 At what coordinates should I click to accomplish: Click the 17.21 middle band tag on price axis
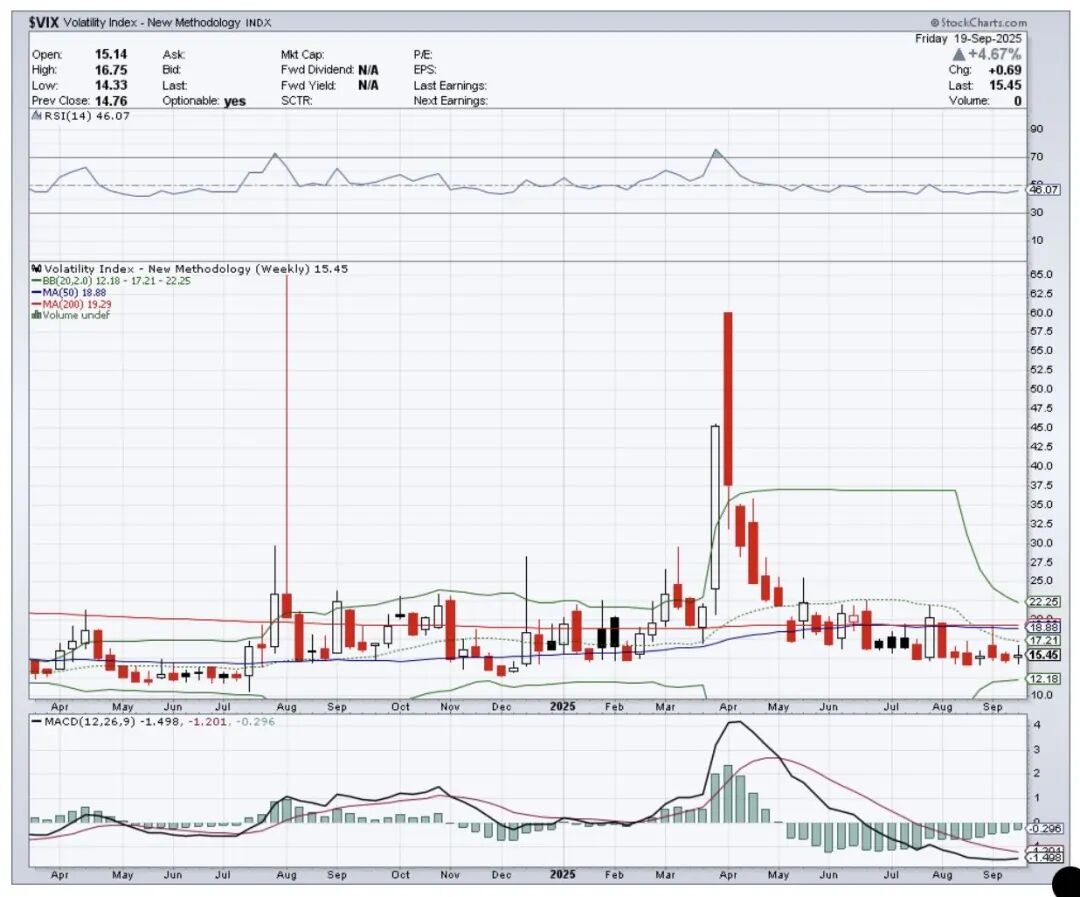point(1044,641)
